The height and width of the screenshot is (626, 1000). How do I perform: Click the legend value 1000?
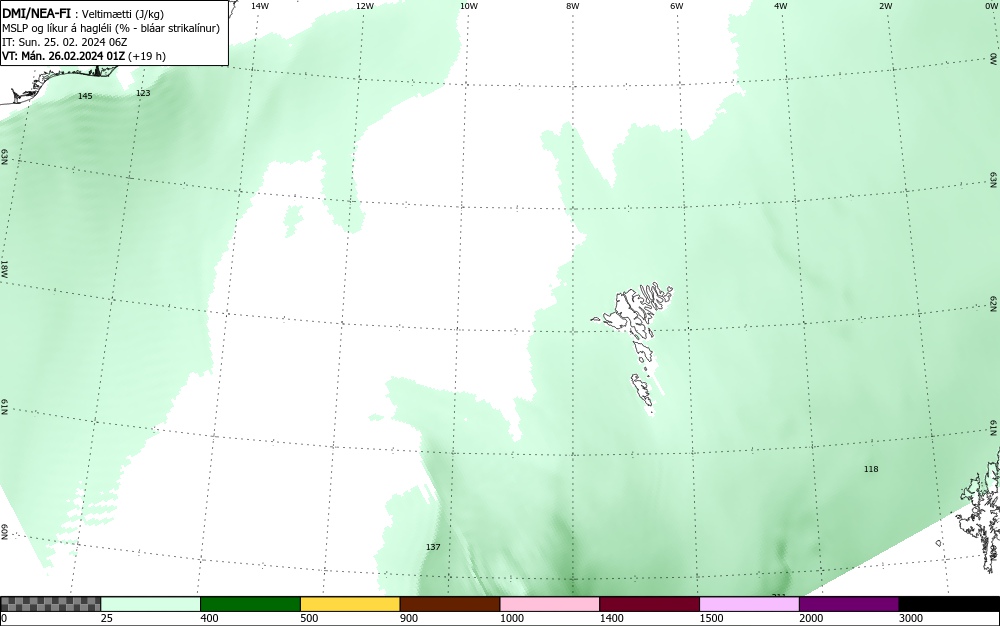511,618
